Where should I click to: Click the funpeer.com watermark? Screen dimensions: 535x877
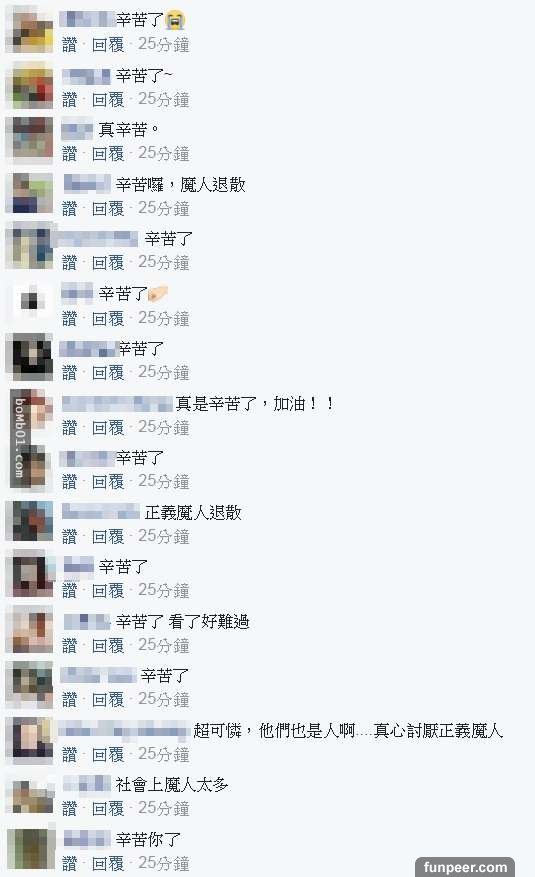pos(465,867)
